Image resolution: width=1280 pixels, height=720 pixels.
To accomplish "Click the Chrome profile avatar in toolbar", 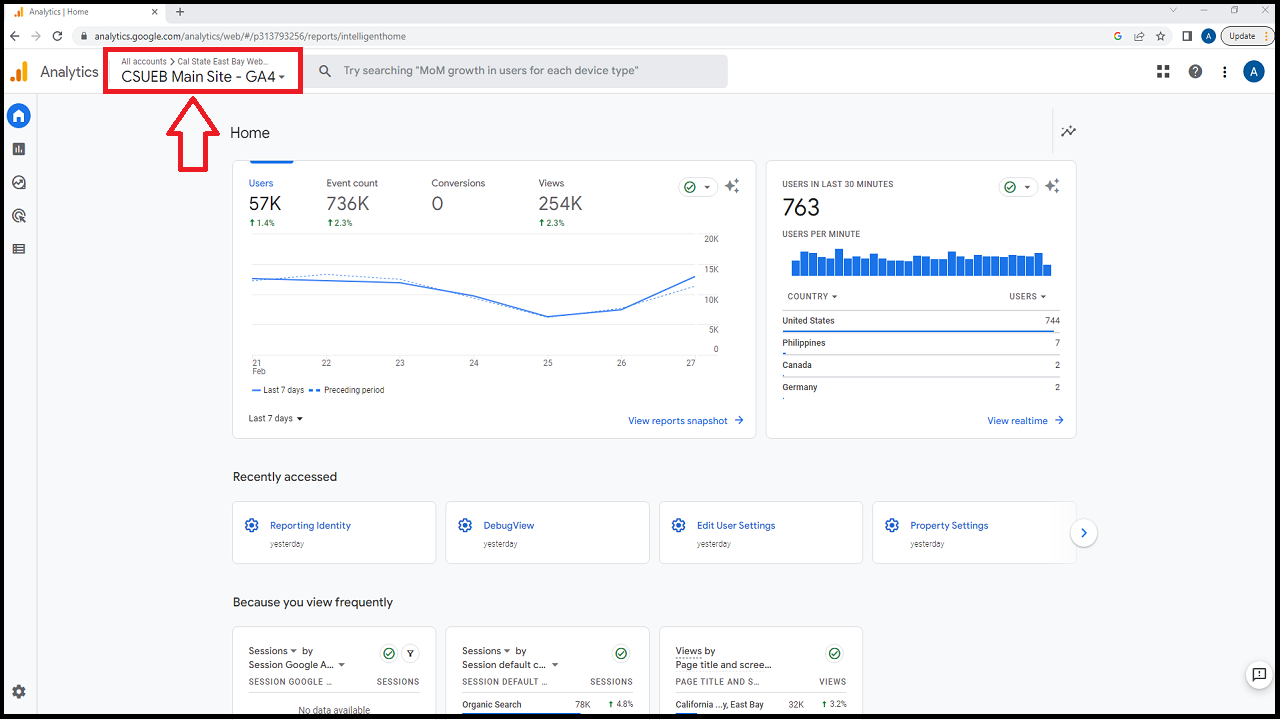I will pos(1209,36).
